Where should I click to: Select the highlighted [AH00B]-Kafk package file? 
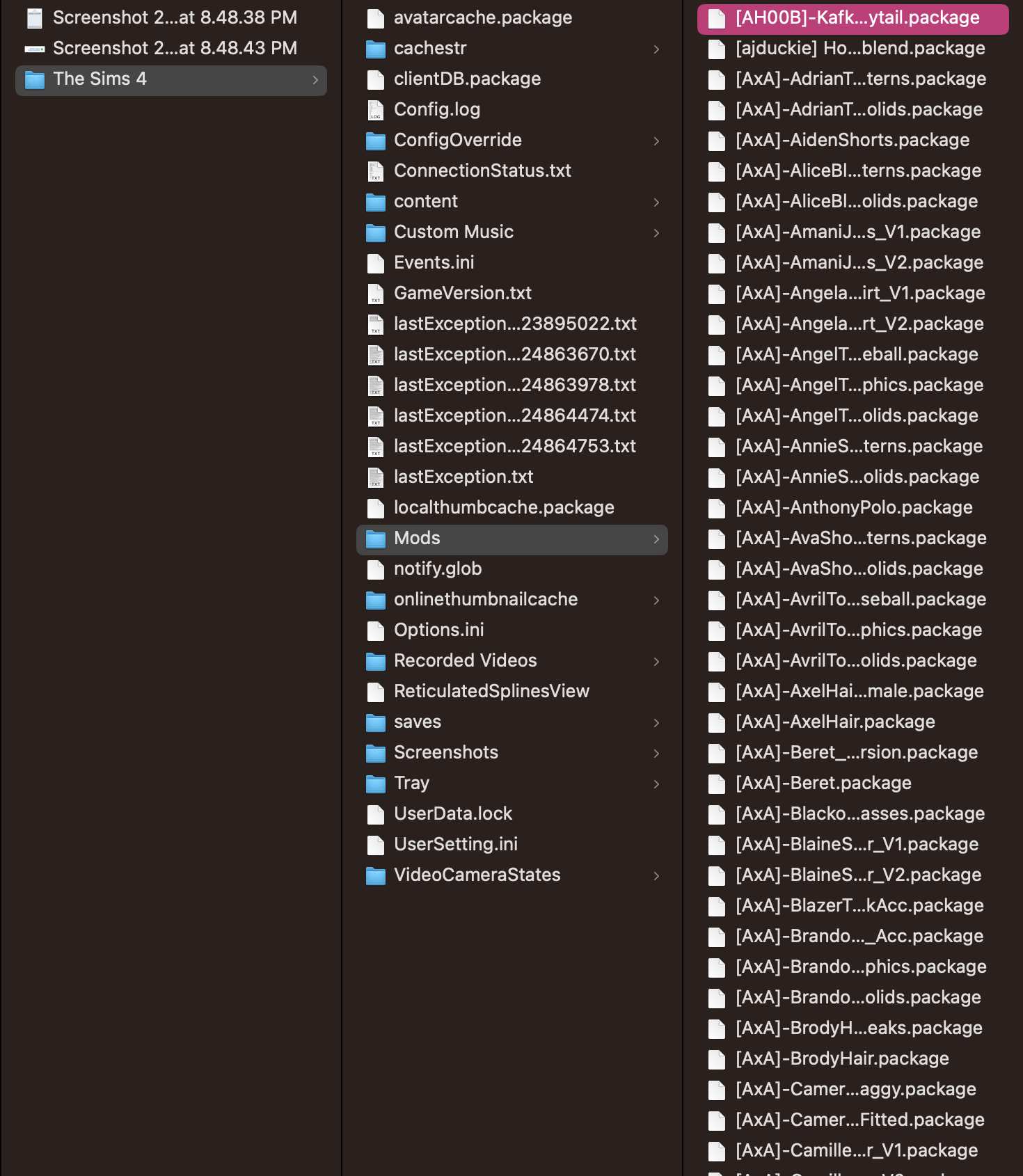pyautogui.click(x=857, y=18)
